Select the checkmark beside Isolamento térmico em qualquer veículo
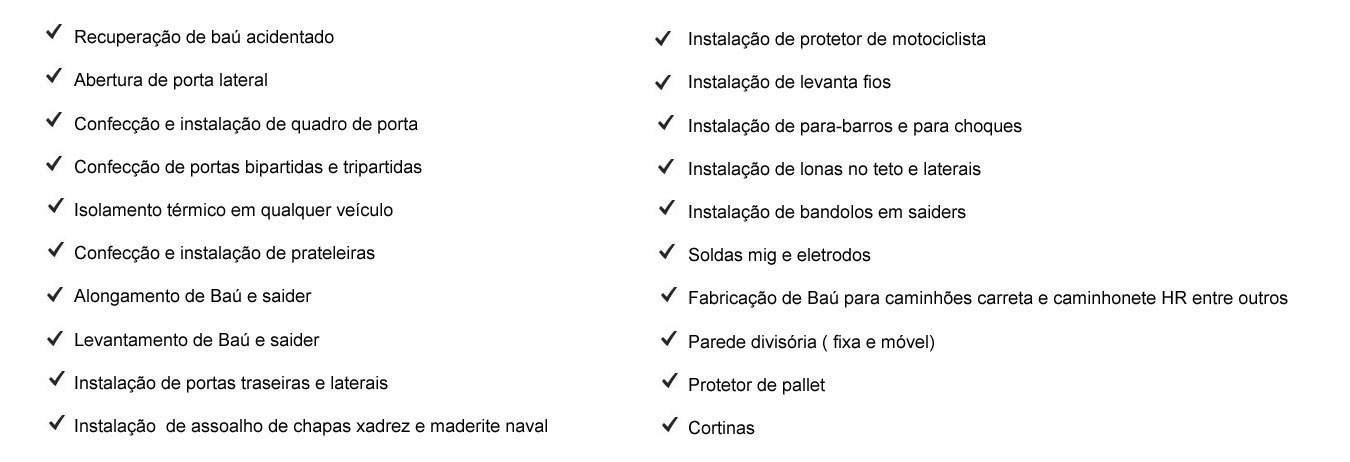 point(54,207)
